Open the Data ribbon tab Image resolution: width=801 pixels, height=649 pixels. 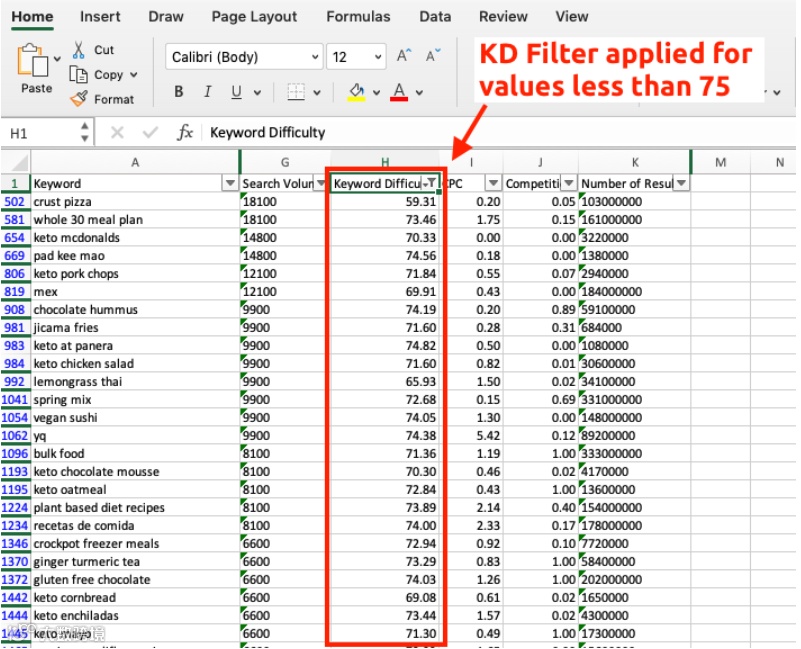pos(435,16)
